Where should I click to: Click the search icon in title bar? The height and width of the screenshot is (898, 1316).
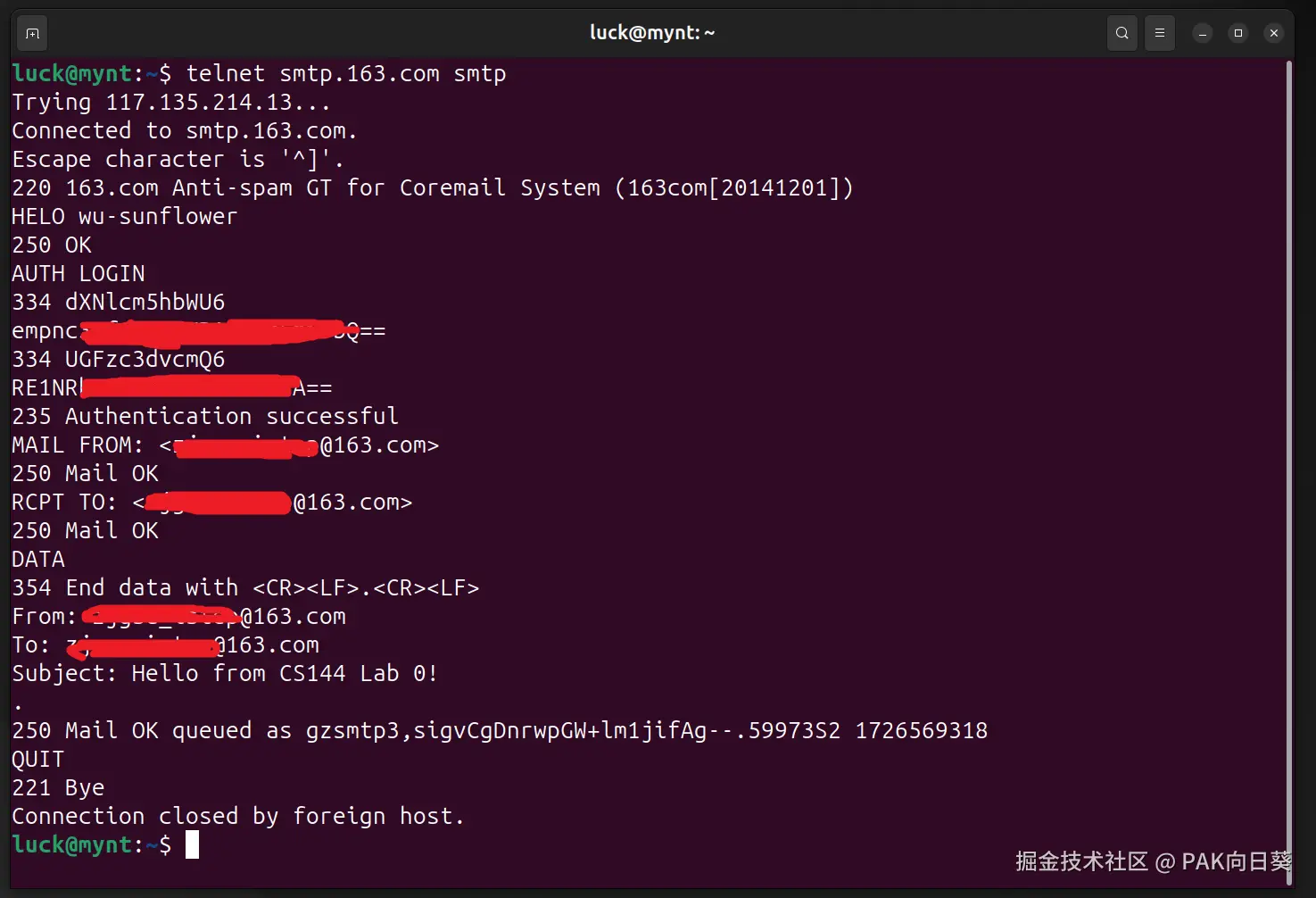(1121, 33)
